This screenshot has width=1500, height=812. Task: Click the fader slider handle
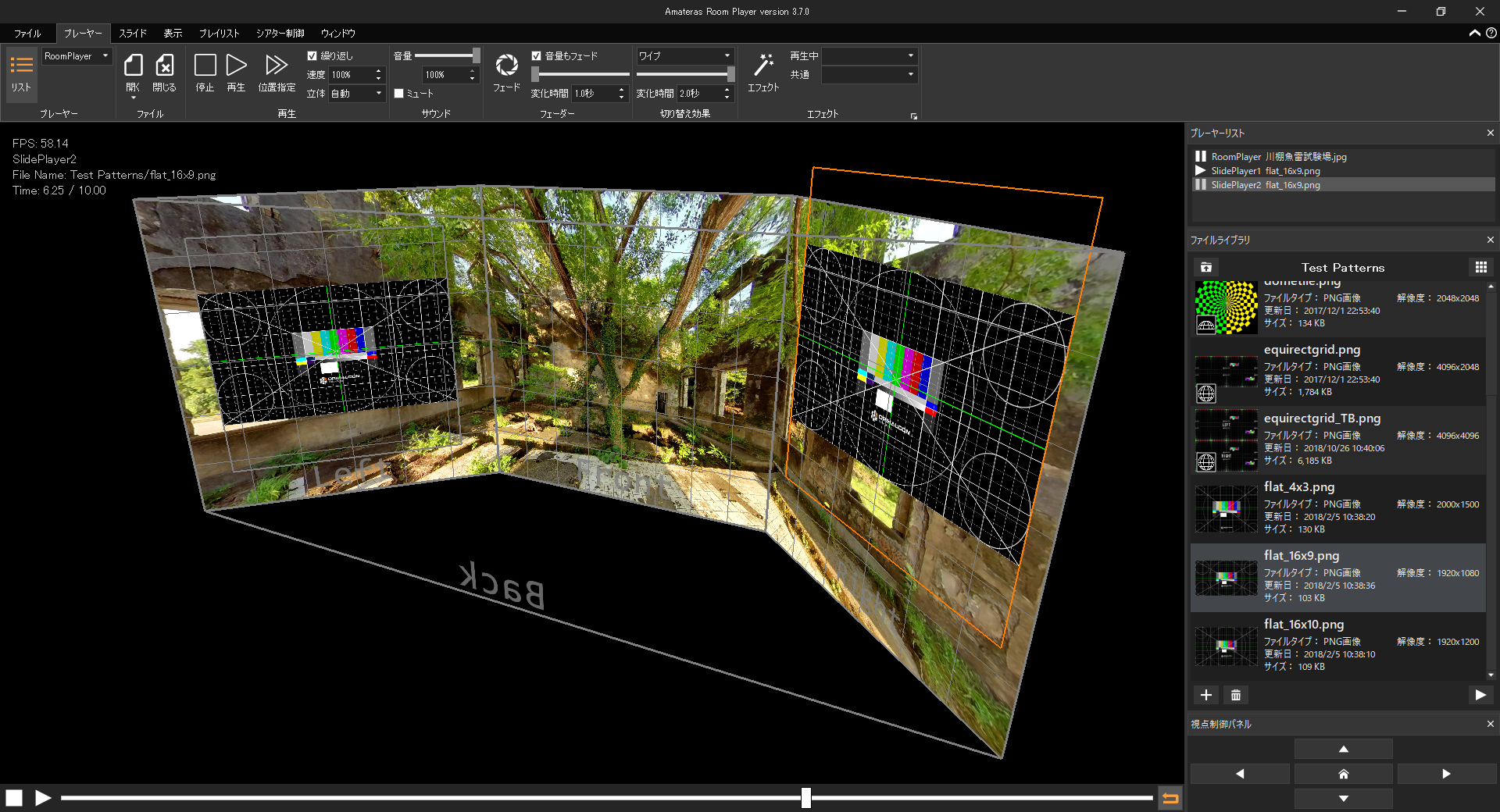point(535,74)
